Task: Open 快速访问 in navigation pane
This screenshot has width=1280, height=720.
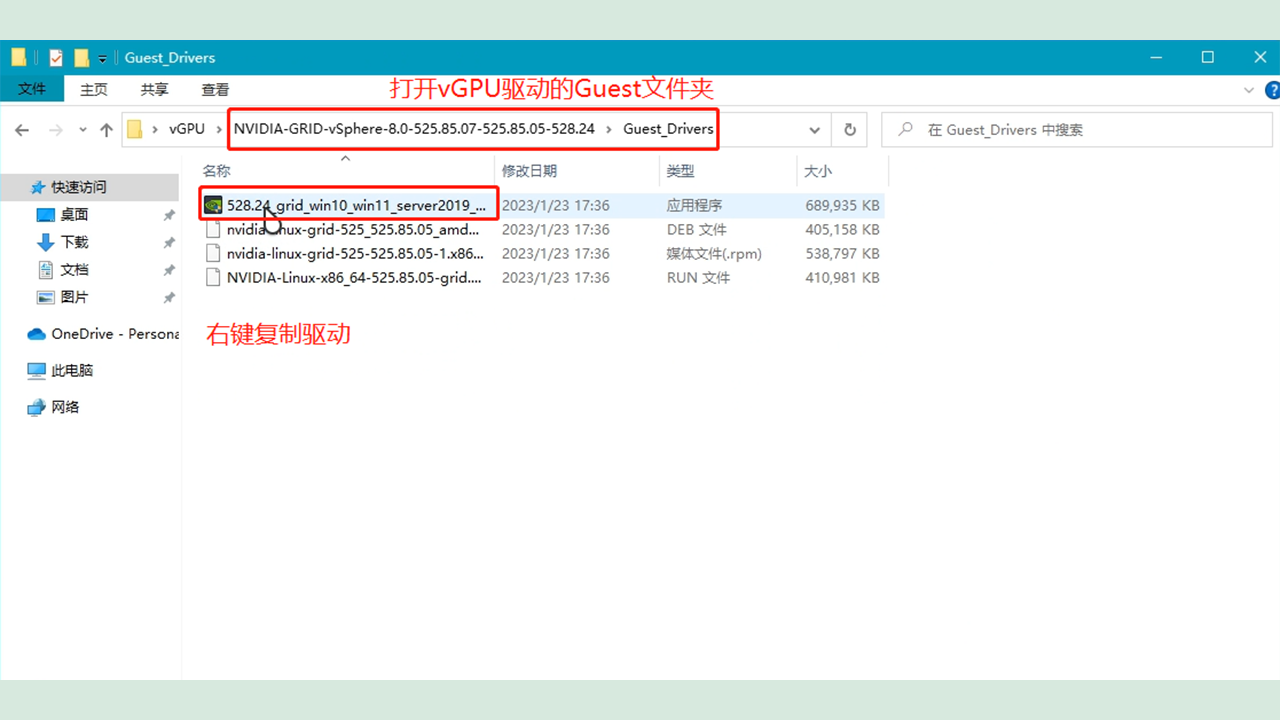Action: pyautogui.click(x=79, y=187)
